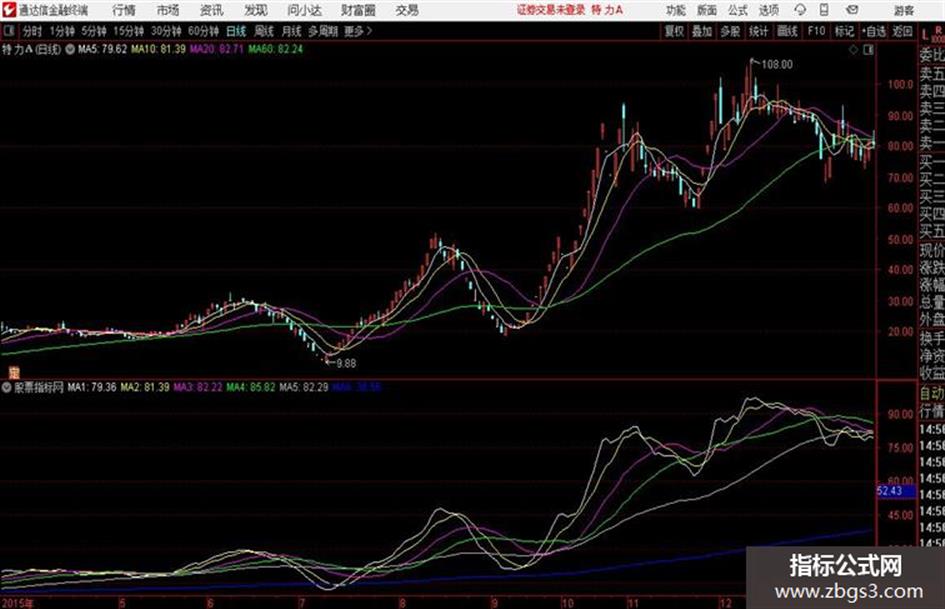Open the 问小达 menu

[x=304, y=10]
